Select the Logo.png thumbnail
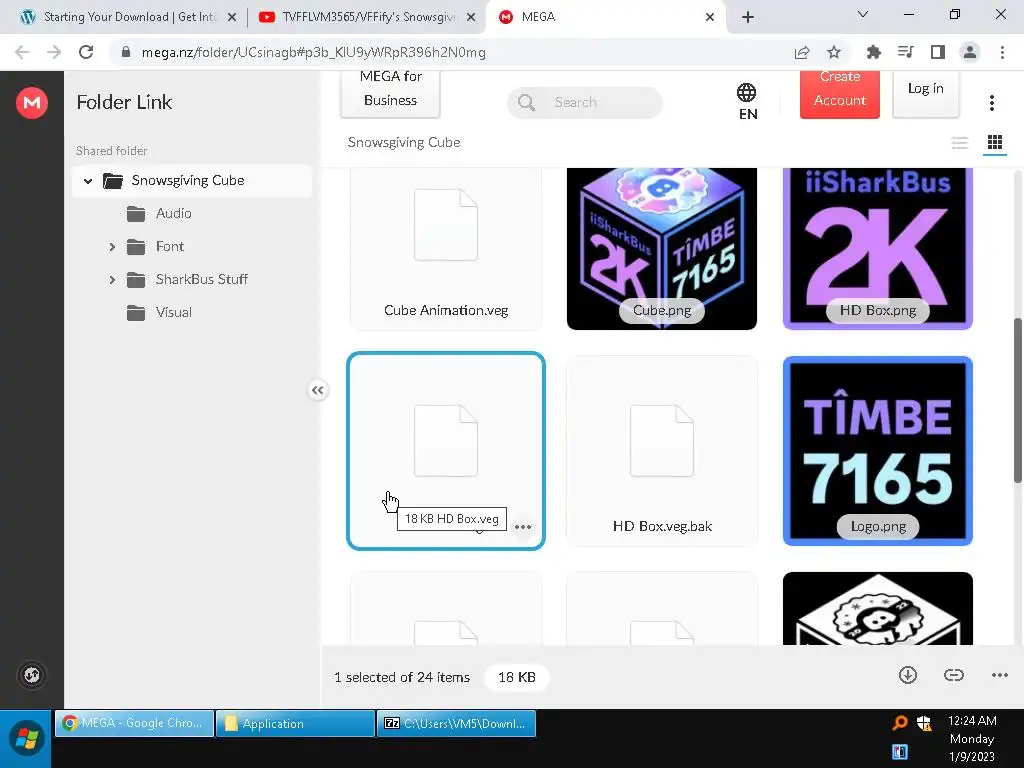1024x768 pixels. tap(878, 451)
